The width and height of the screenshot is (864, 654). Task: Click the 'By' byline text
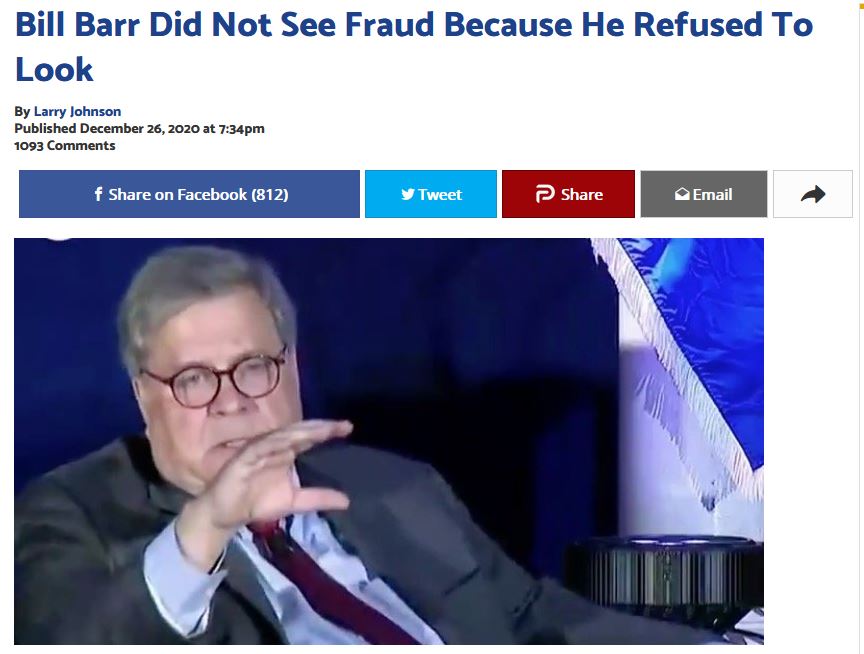22,111
